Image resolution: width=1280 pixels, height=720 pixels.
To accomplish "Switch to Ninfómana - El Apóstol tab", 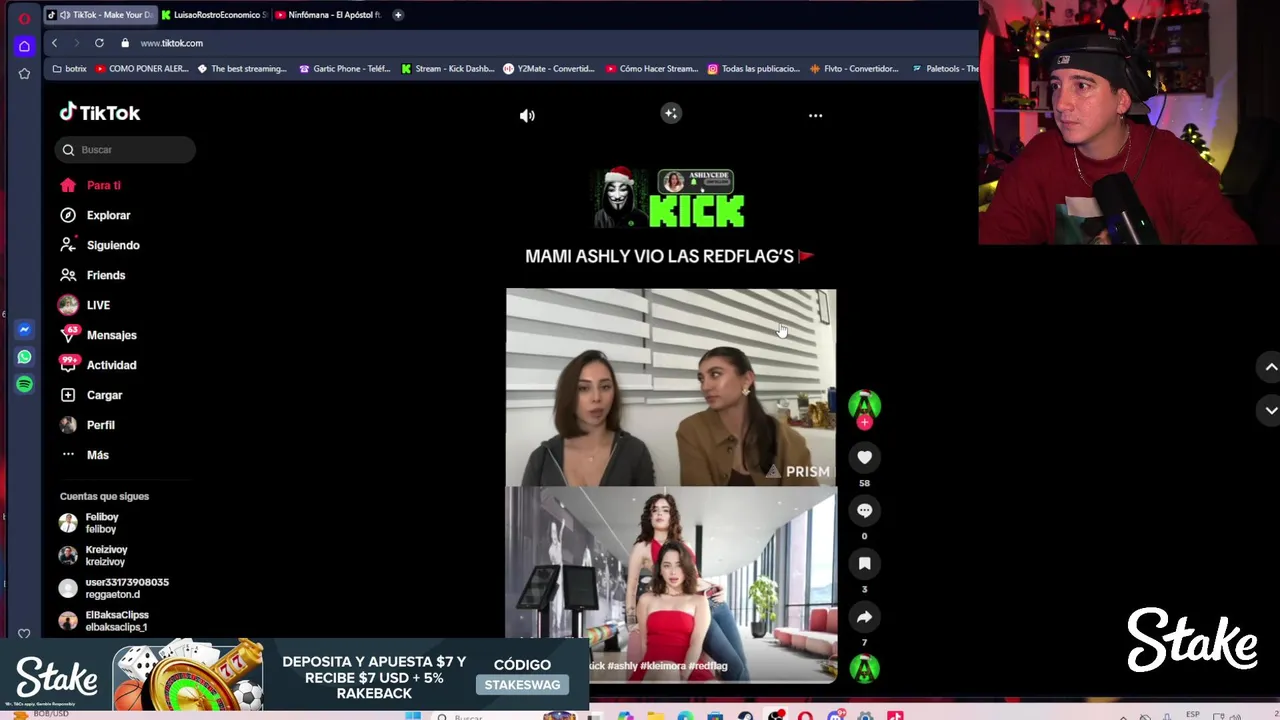I will (328, 15).
